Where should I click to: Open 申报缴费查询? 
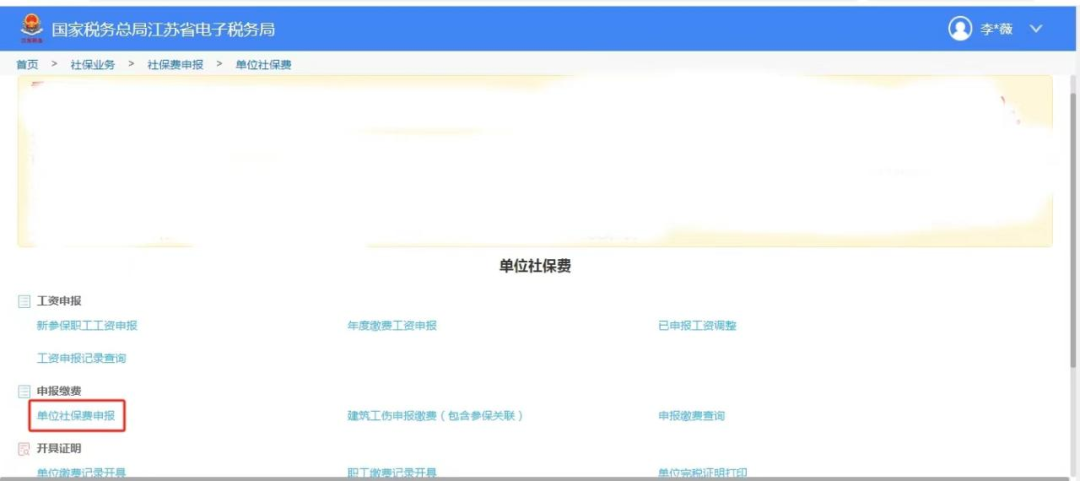(692, 416)
